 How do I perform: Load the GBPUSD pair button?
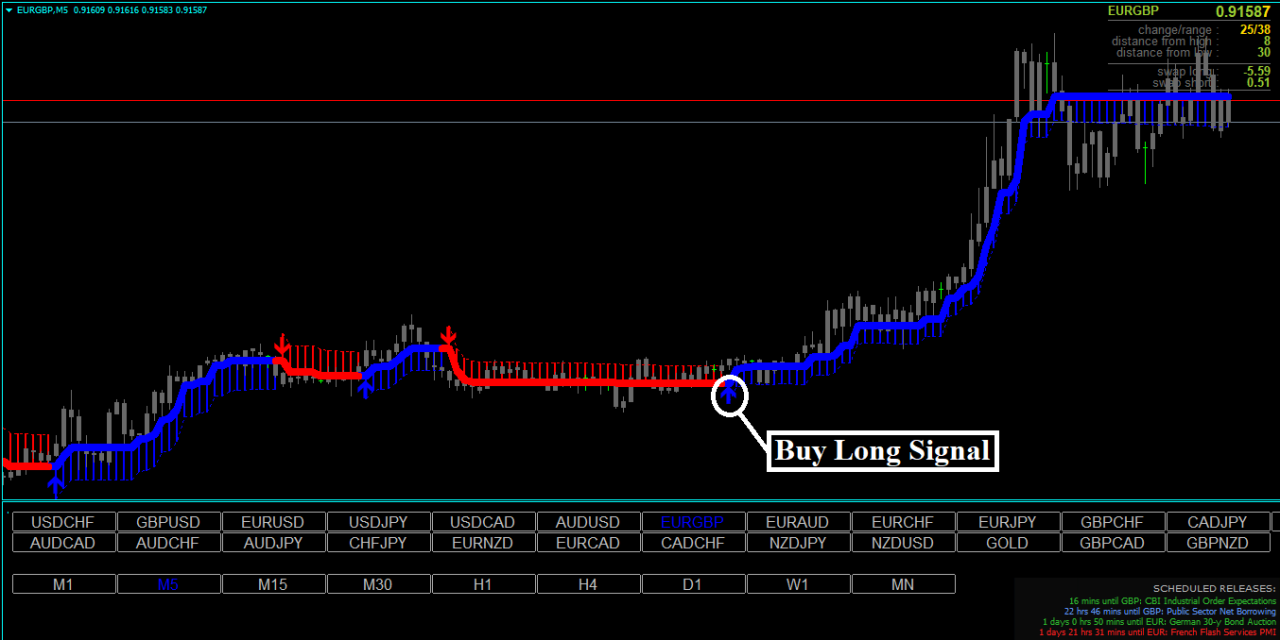pos(169,522)
